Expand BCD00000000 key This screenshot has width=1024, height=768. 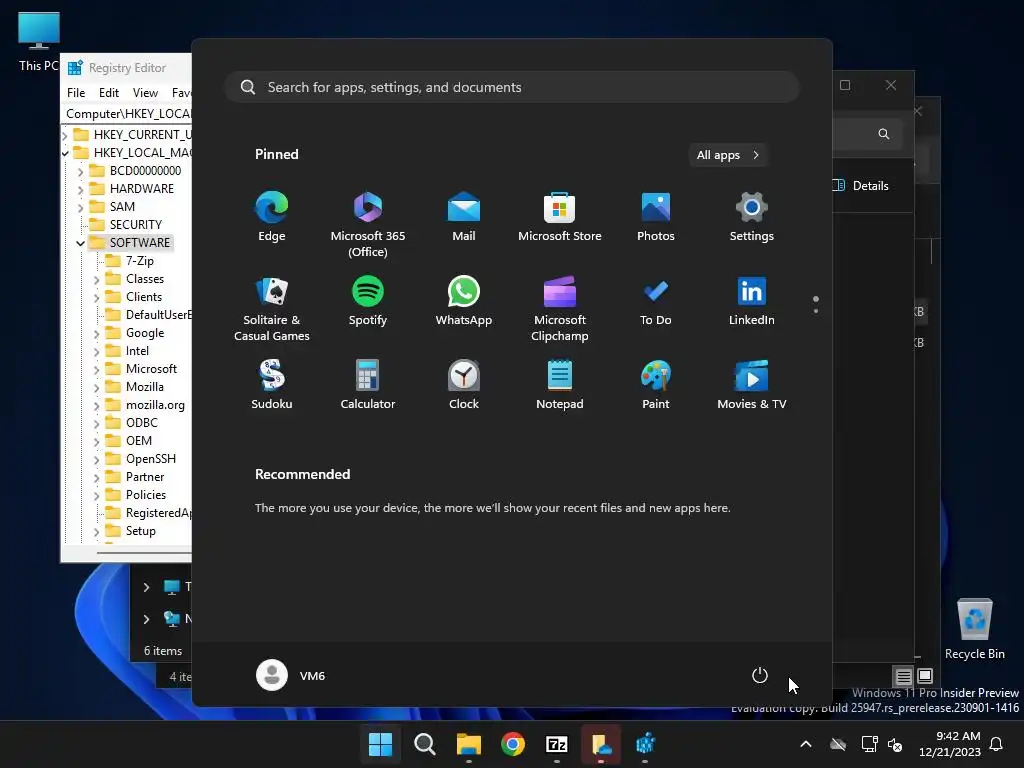80,172
